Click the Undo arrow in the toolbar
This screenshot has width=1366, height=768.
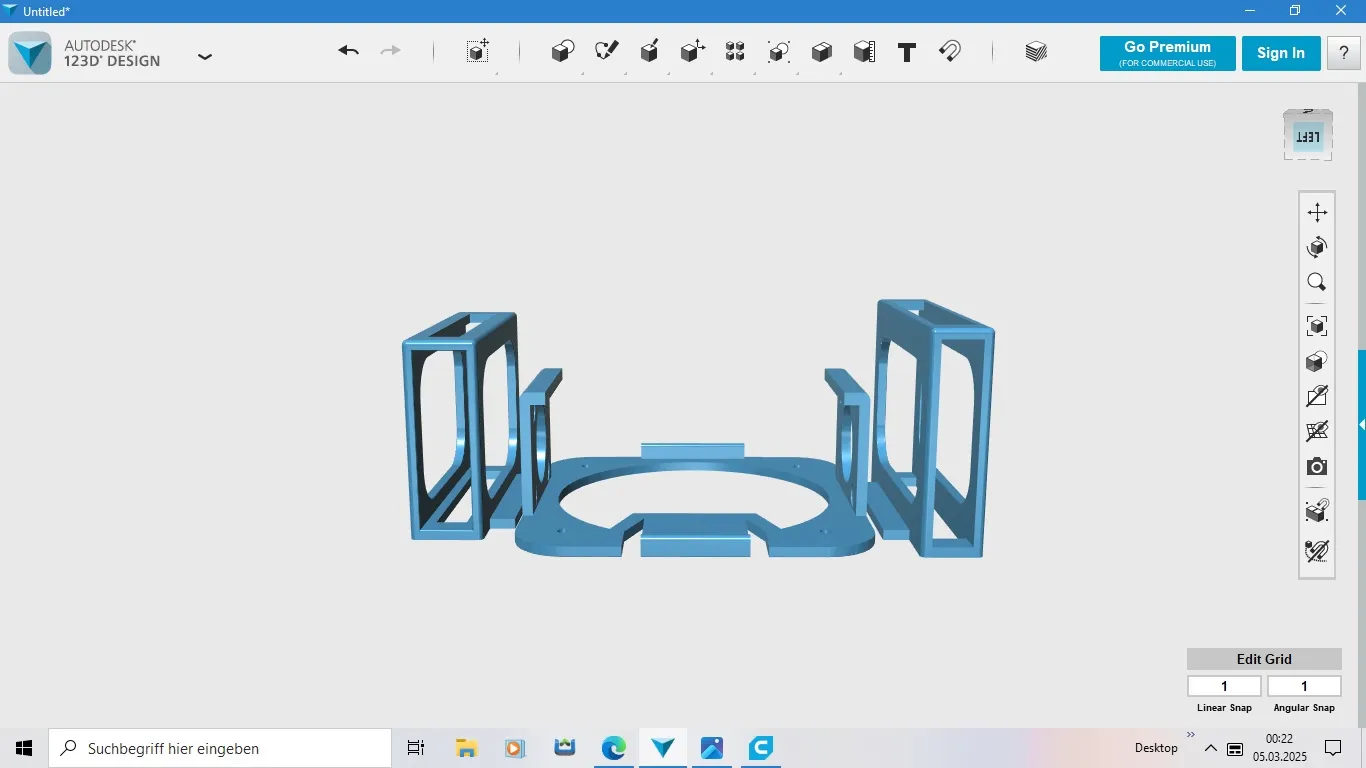[x=348, y=52]
